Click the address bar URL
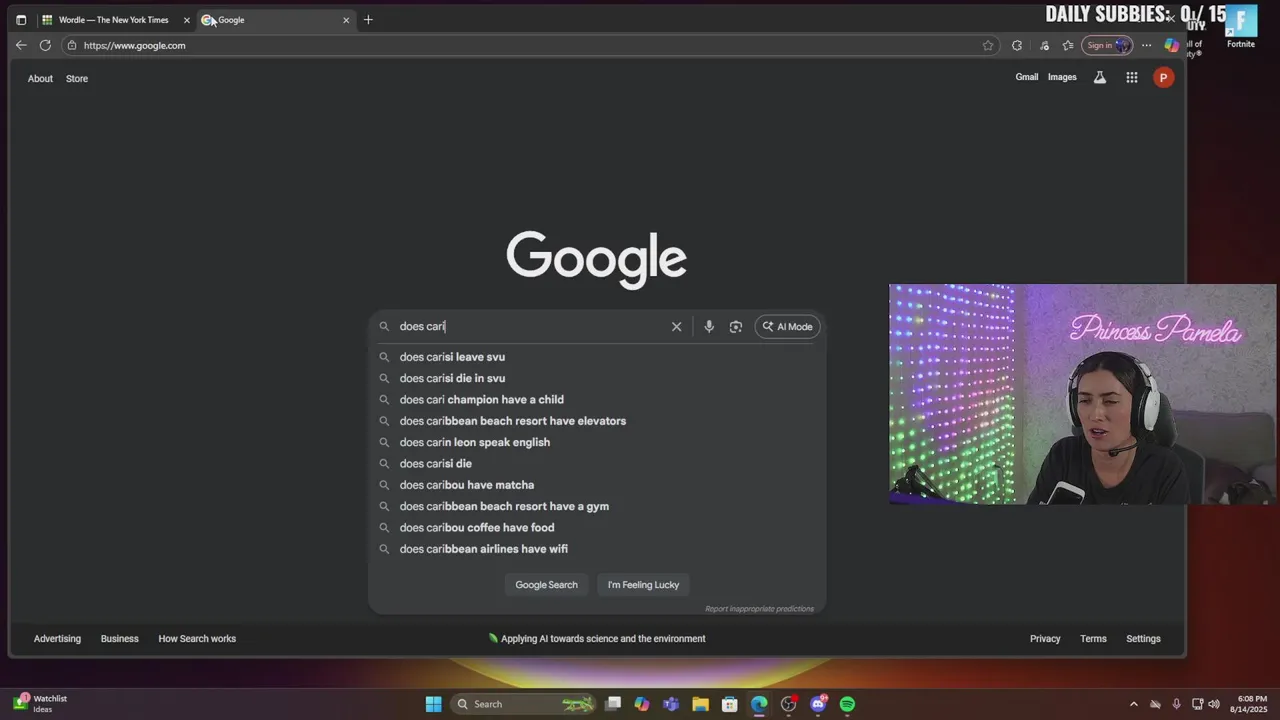 click(134, 45)
